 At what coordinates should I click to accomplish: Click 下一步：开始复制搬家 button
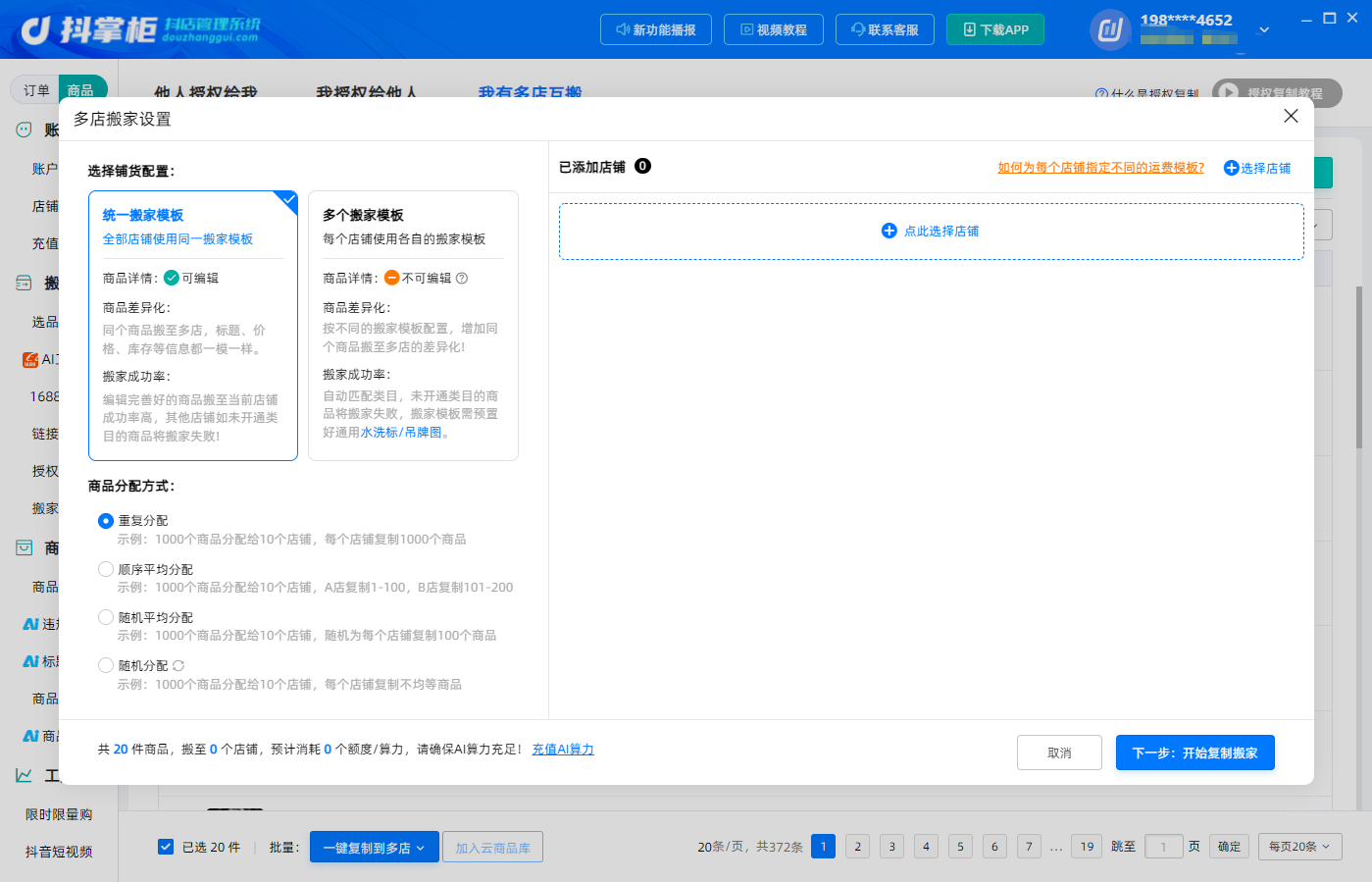click(x=1194, y=752)
